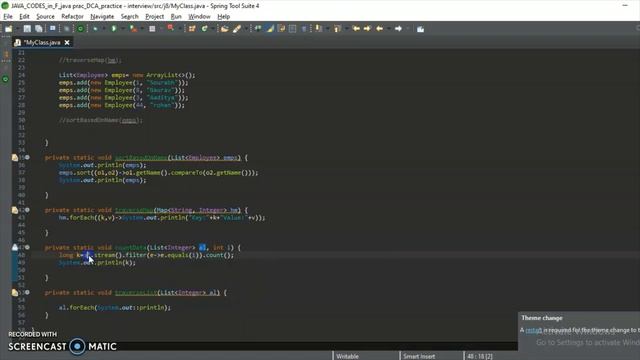The height and width of the screenshot is (360, 640).
Task: Click the warning marker beside traverseList method
Action: point(15,293)
